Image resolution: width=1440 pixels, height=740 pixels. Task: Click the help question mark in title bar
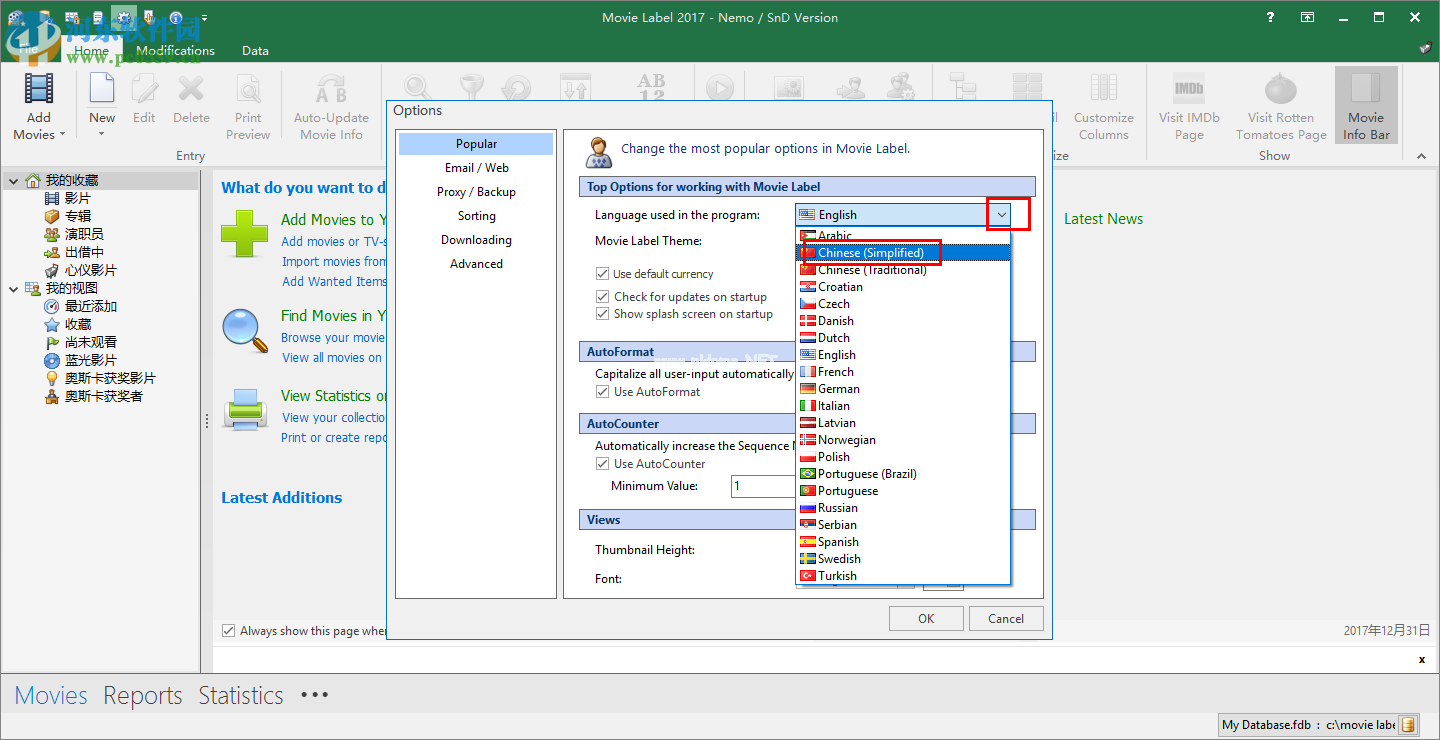pyautogui.click(x=1271, y=17)
